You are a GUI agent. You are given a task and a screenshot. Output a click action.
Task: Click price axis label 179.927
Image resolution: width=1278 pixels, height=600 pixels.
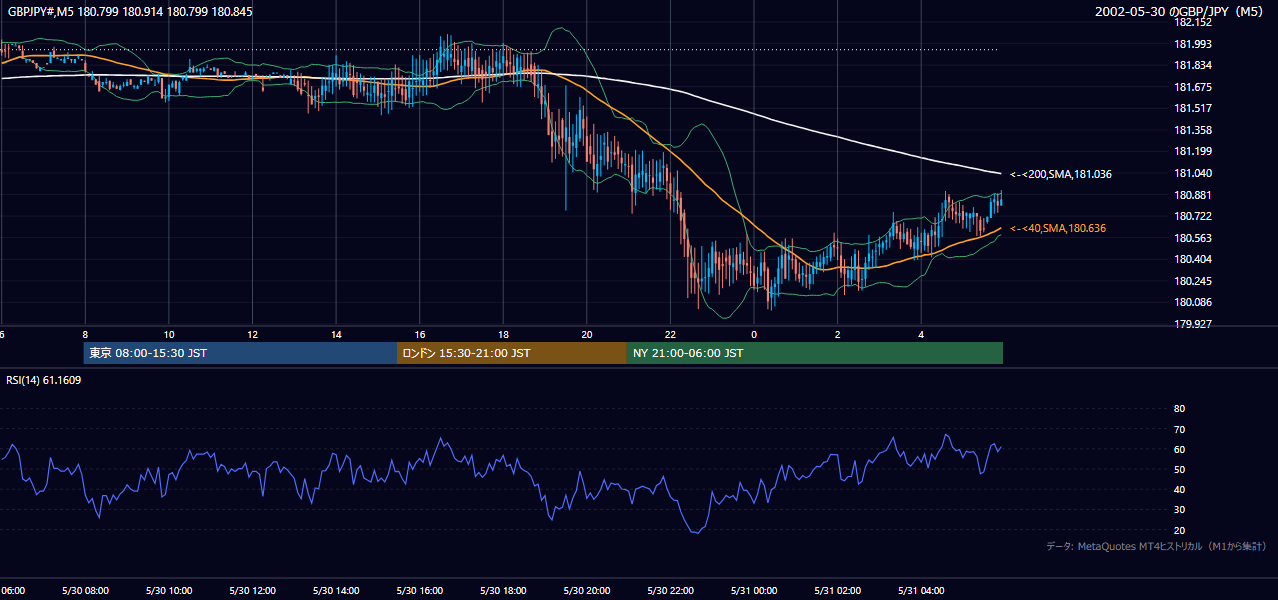tap(1193, 324)
